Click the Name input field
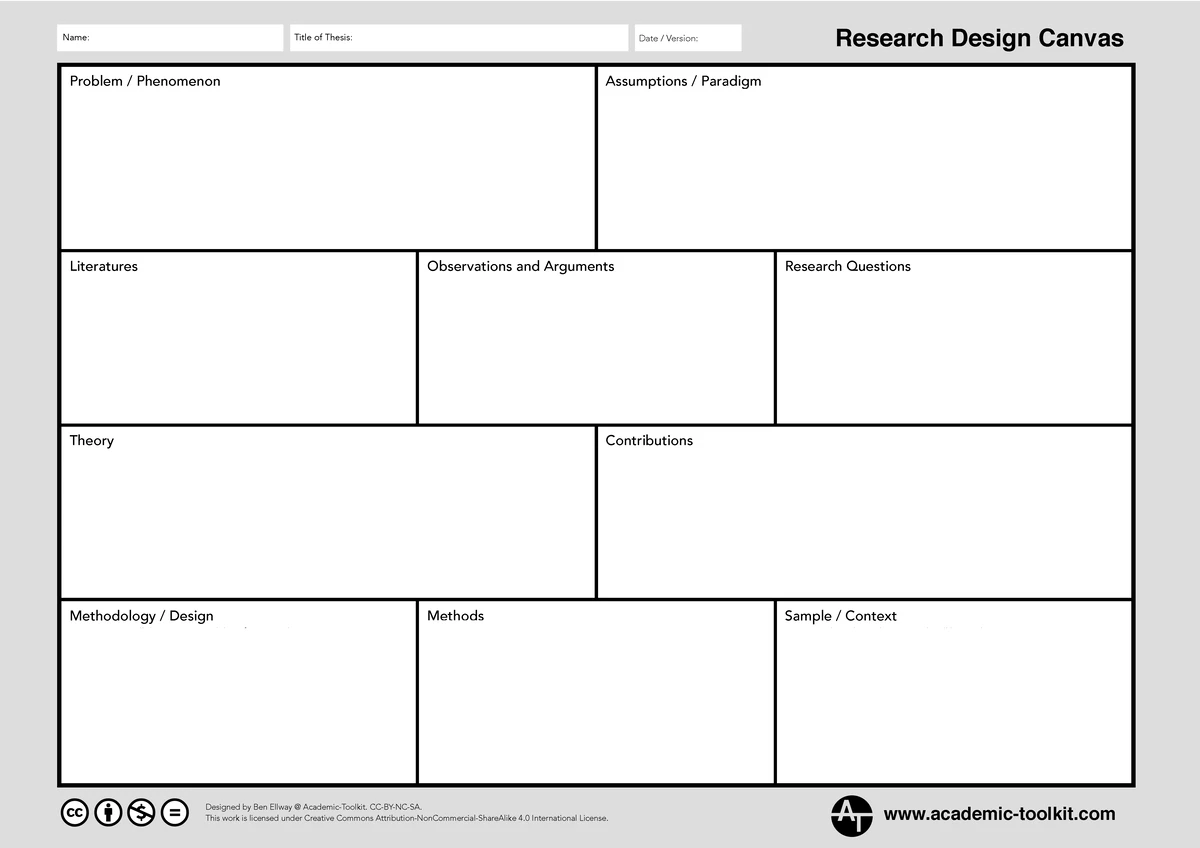 (x=170, y=37)
